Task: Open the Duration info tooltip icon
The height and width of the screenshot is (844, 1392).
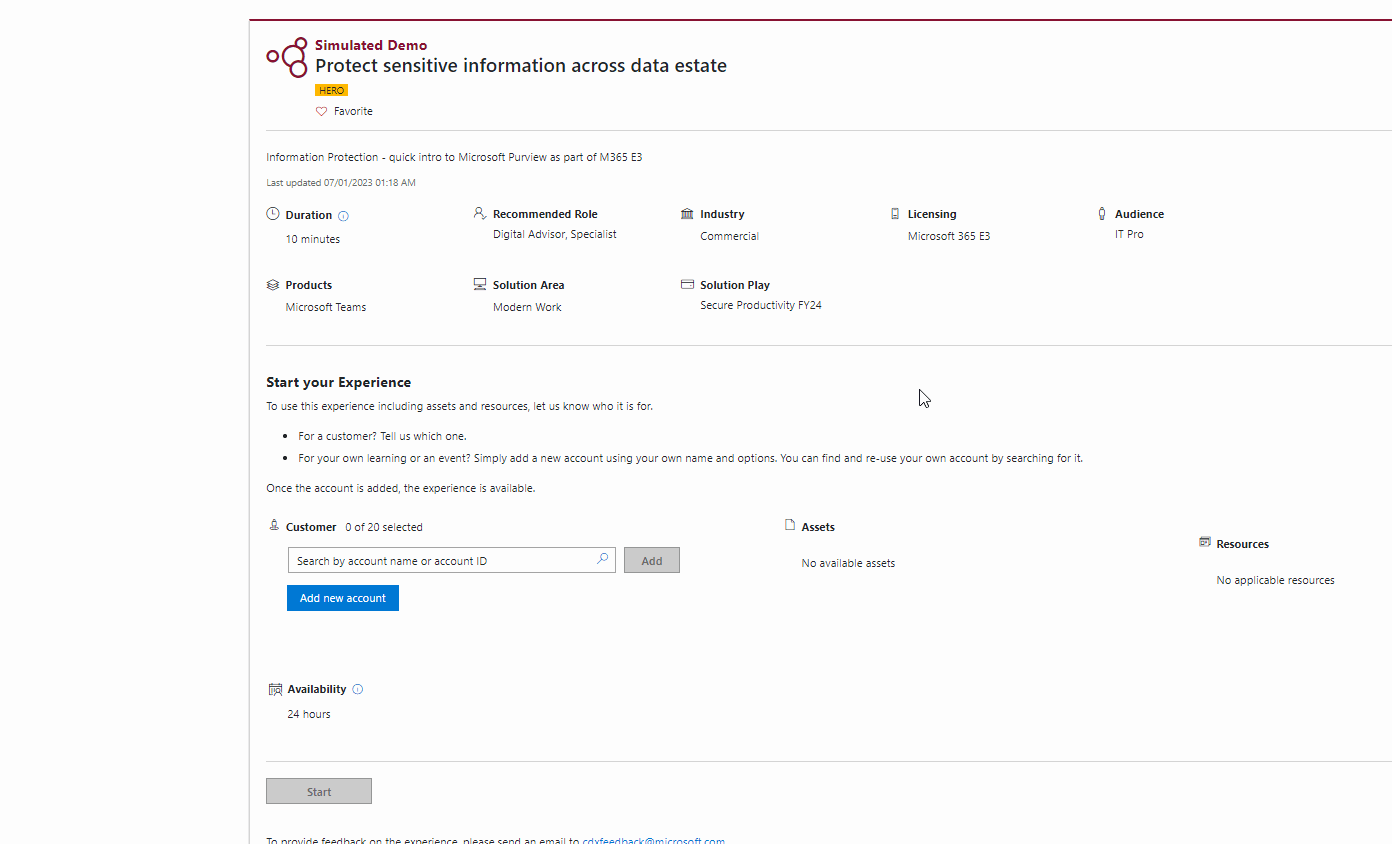Action: pos(343,215)
